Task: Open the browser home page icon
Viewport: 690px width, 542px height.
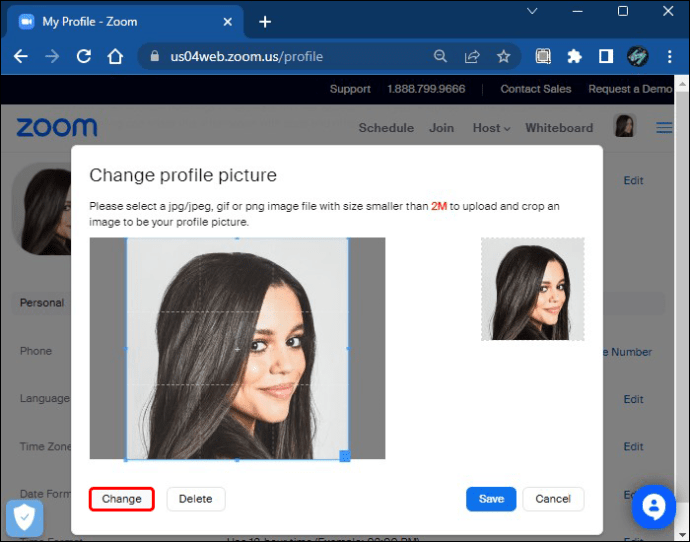Action: (x=115, y=56)
